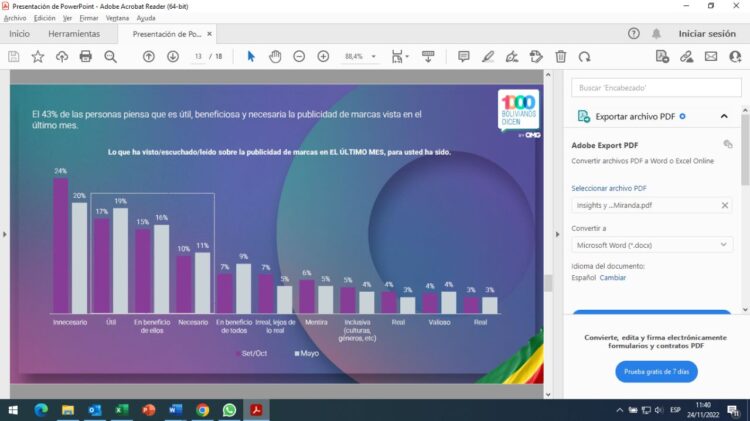Select the highlighter pen tool

pyautogui.click(x=487, y=56)
